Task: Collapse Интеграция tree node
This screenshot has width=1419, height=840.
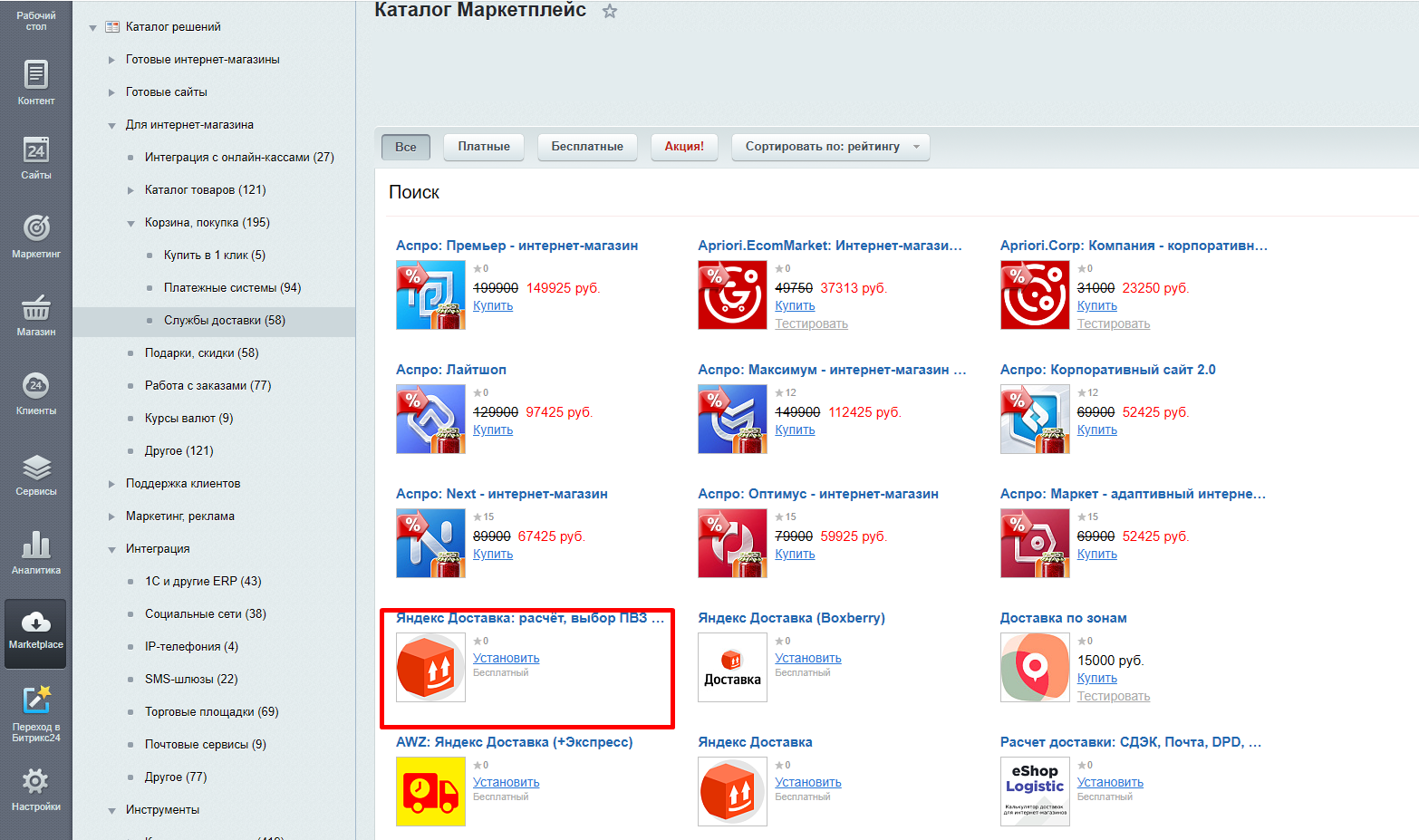Action: pyautogui.click(x=111, y=550)
